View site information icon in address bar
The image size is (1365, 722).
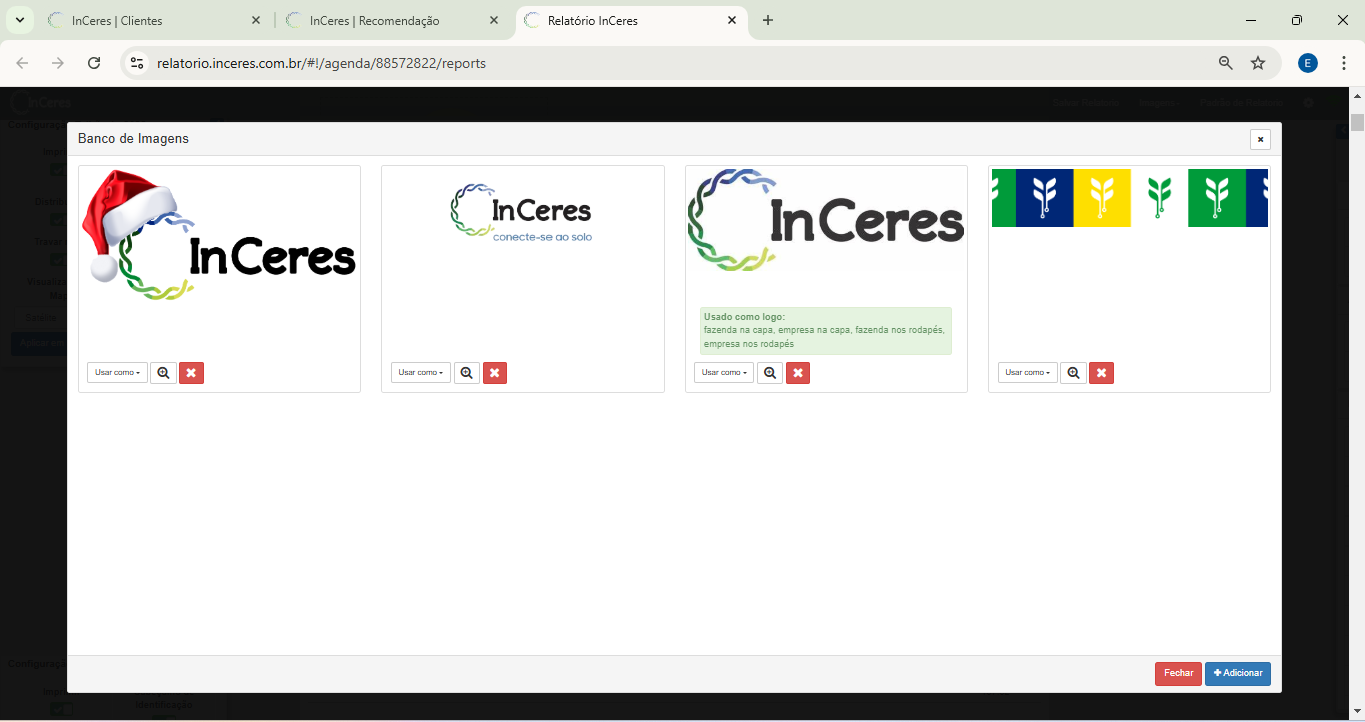tap(138, 63)
